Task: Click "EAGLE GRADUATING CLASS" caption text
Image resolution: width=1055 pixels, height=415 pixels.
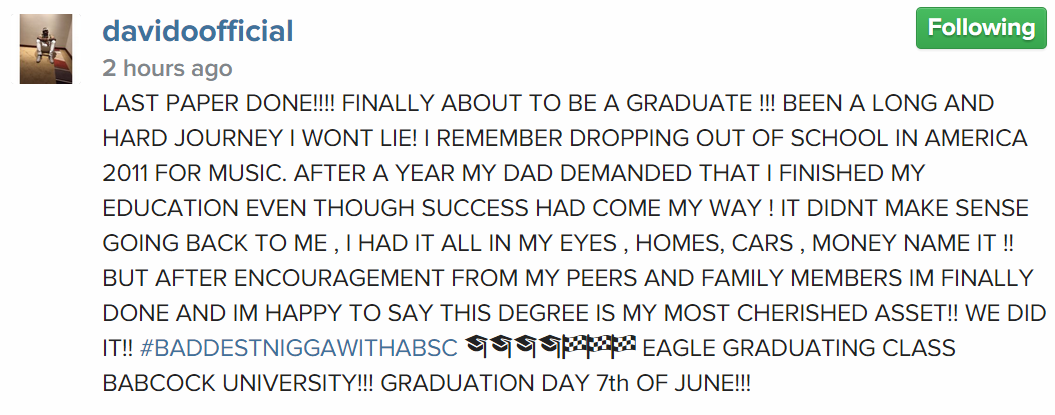Action: (799, 349)
